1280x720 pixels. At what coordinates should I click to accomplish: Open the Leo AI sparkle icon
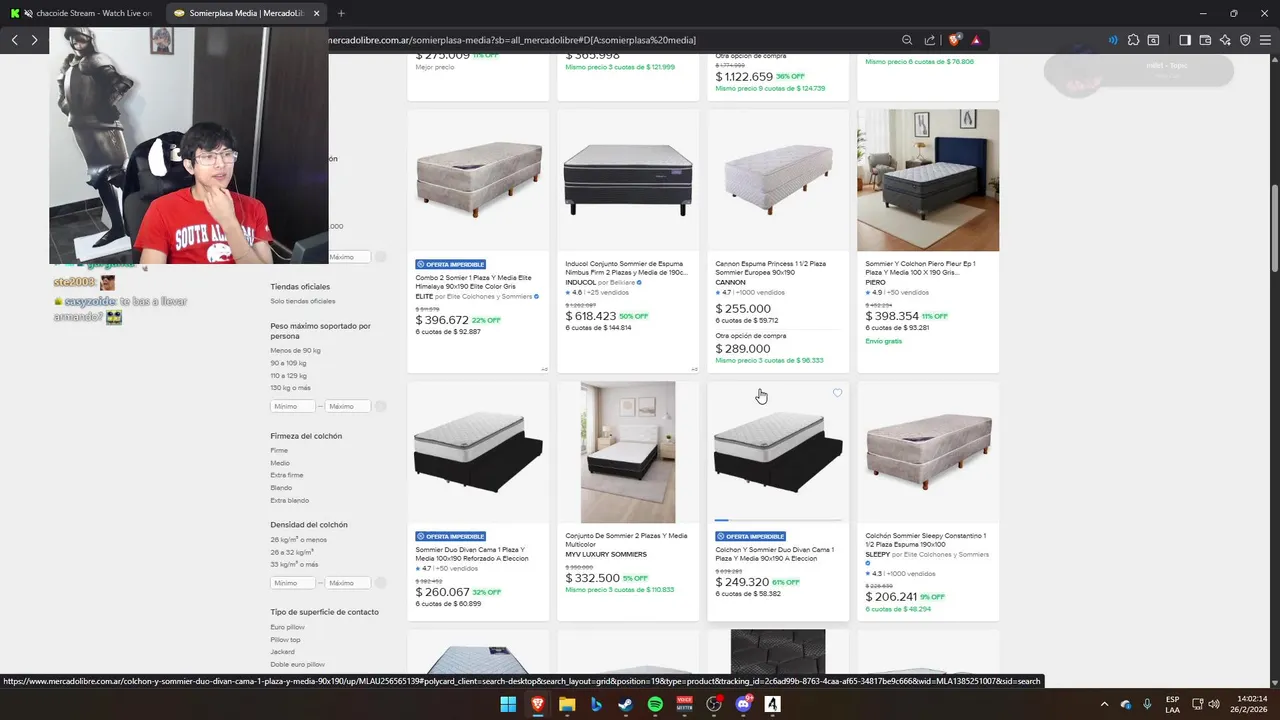pyautogui.click(x=1225, y=40)
